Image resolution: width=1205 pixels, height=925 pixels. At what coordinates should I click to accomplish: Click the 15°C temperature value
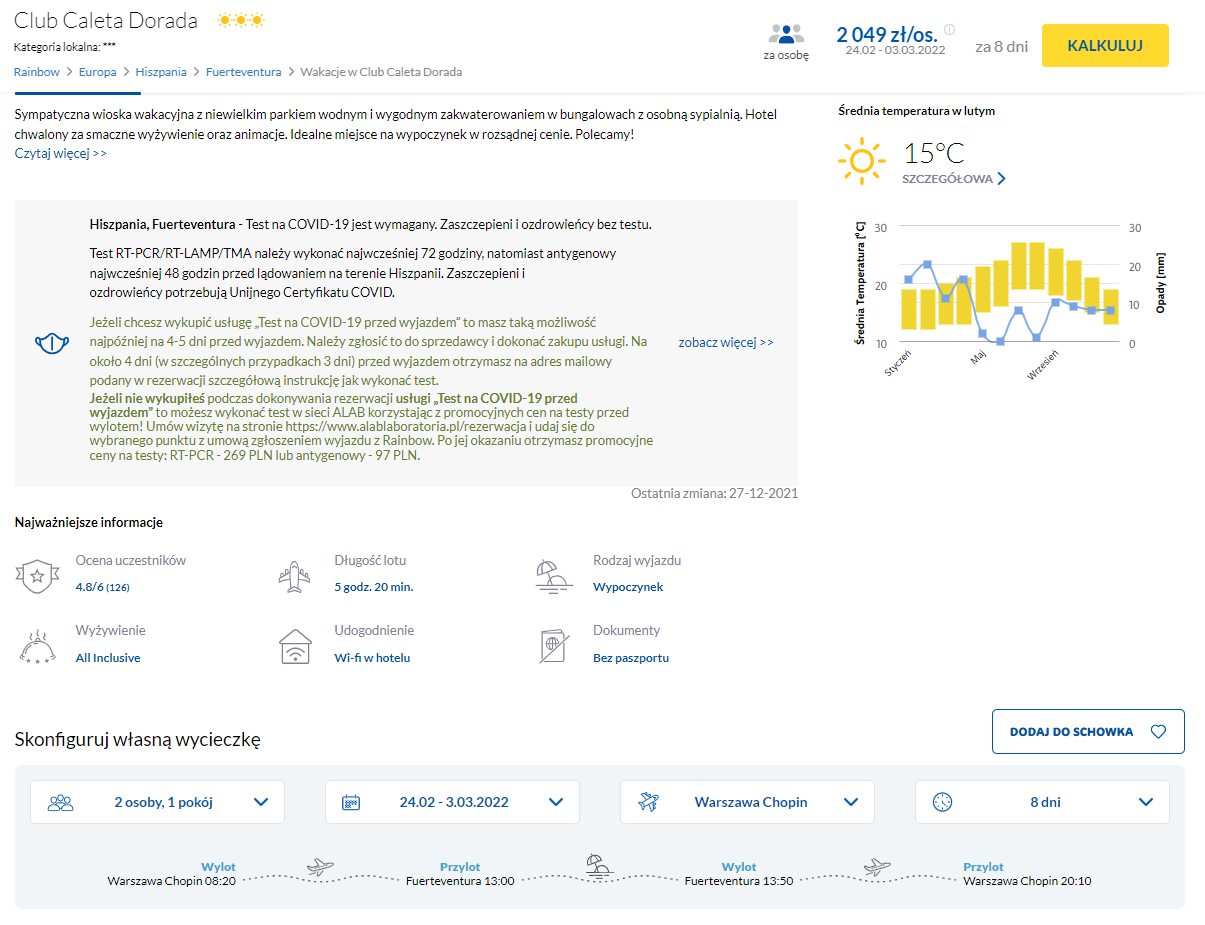[934, 153]
